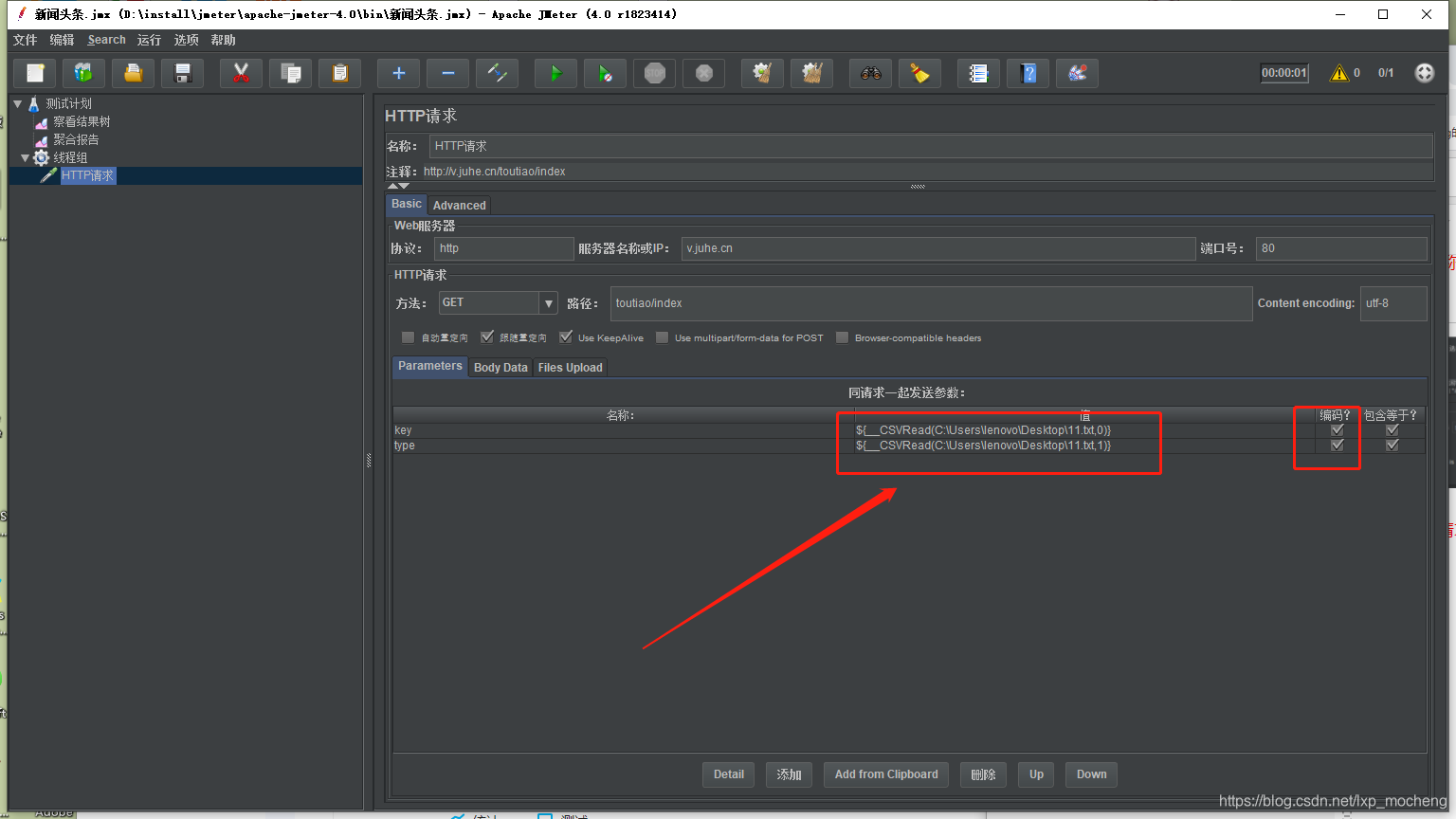This screenshot has width=1456, height=819.
Task: Open the Templates icon in toolbar
Action: [83, 73]
